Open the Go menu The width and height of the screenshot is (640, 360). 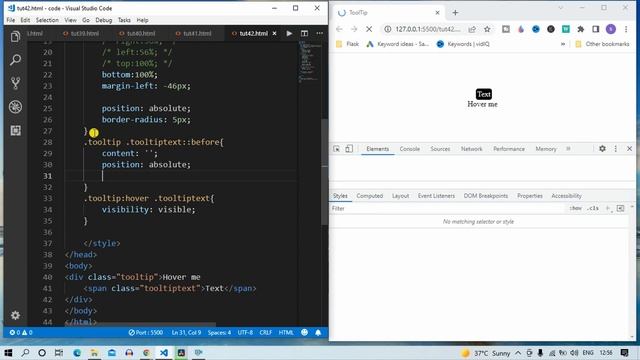86,20
